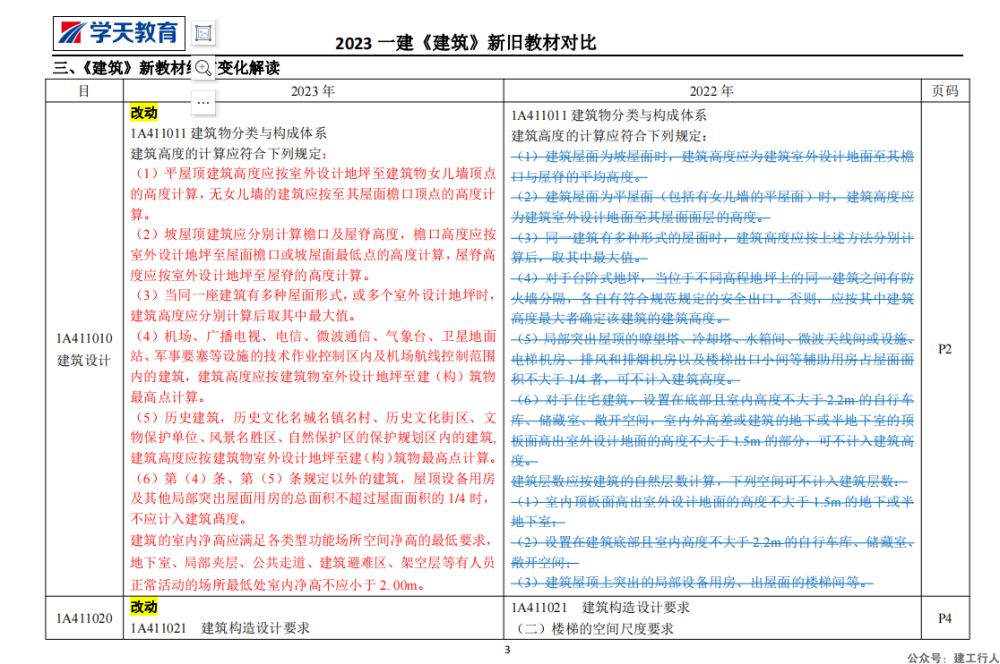This screenshot has height=664, width=1000.
Task: Click the yellow 改动 label in 1A411020 row
Action: pos(143,607)
